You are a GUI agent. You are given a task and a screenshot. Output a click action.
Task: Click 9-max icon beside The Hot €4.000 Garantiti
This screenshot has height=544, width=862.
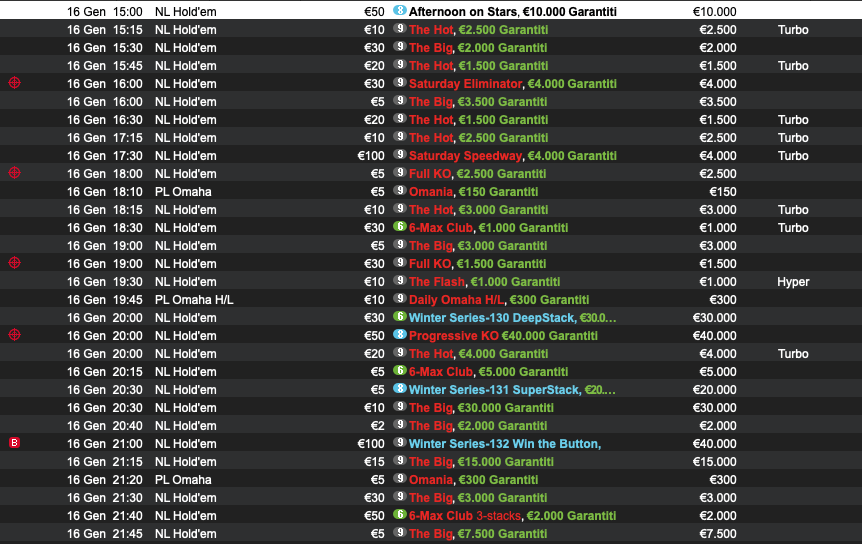coord(400,353)
